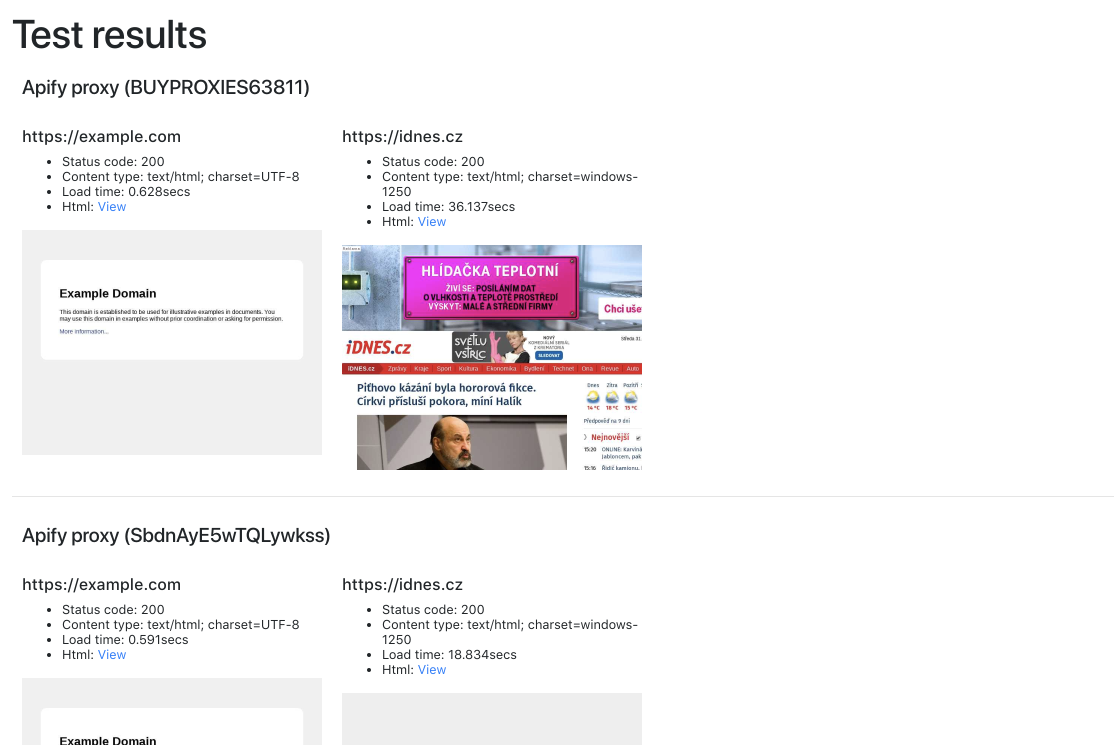This screenshot has height=745, width=1114.
Task: Click the "Load time: 0.591secs" line
Action: click(x=125, y=640)
